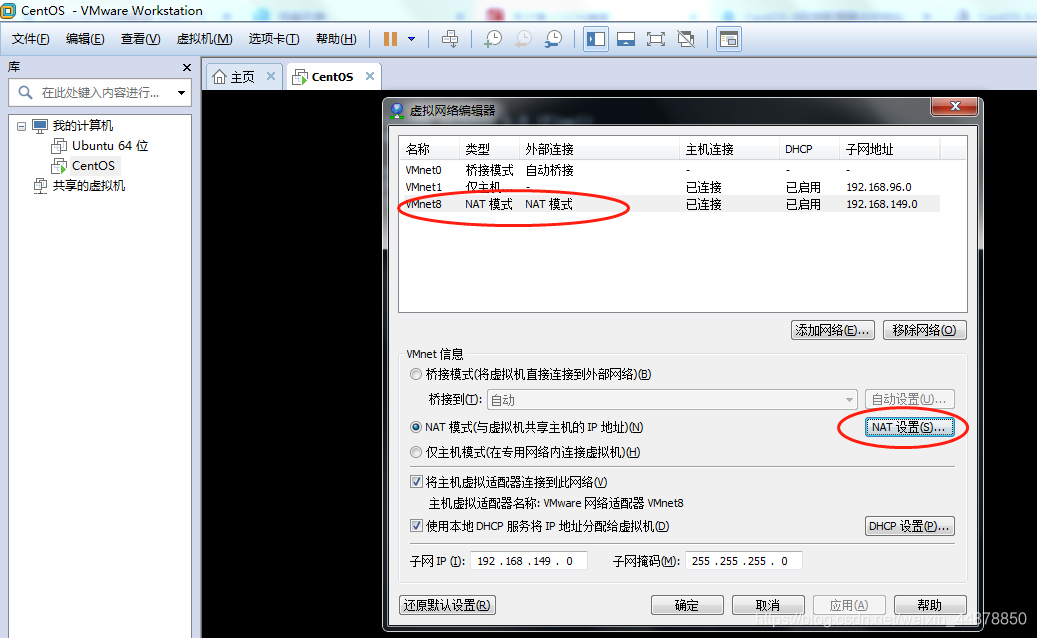The image size is (1037, 638).
Task: Toggle the library sidebar view icon
Action: (x=596, y=39)
